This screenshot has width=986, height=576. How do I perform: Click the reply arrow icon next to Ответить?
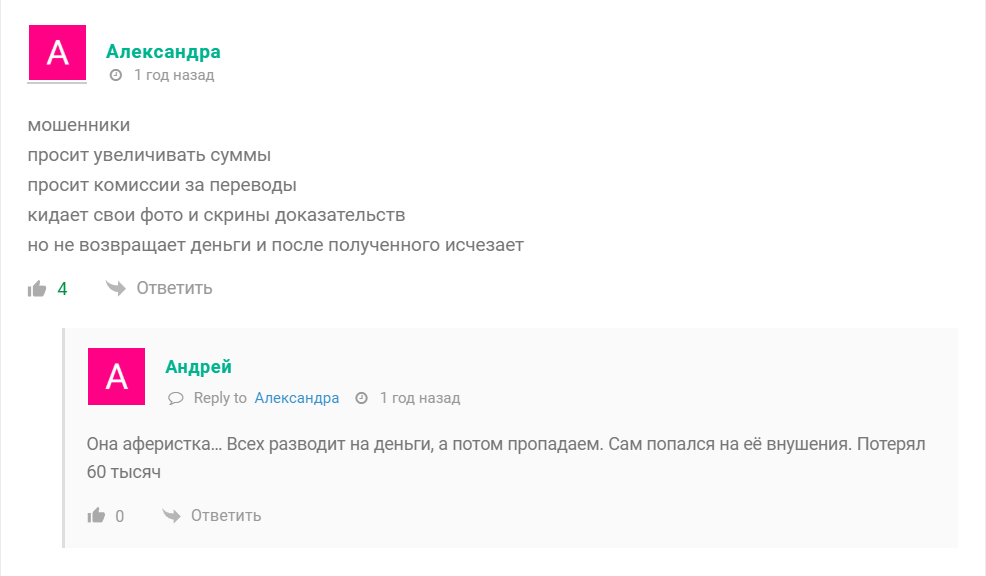pos(112,287)
